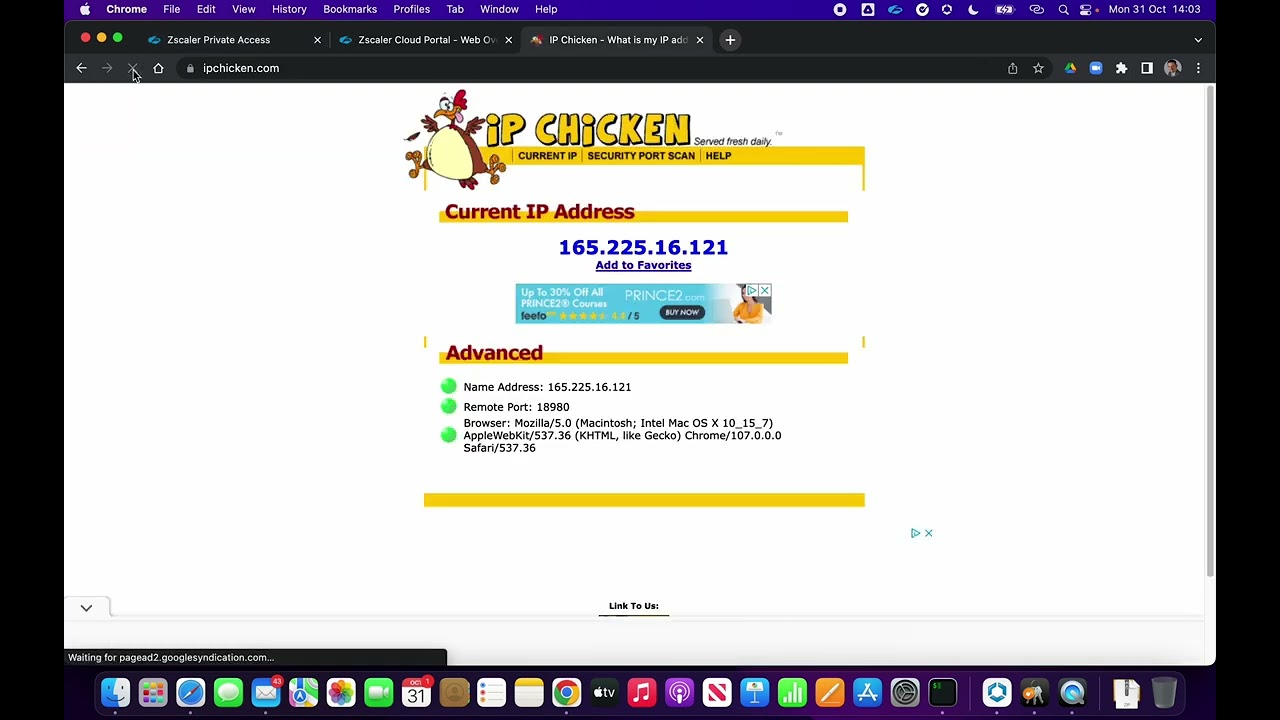The image size is (1280, 720).
Task: Toggle Focus moon icon in menu bar
Action: [973, 9]
